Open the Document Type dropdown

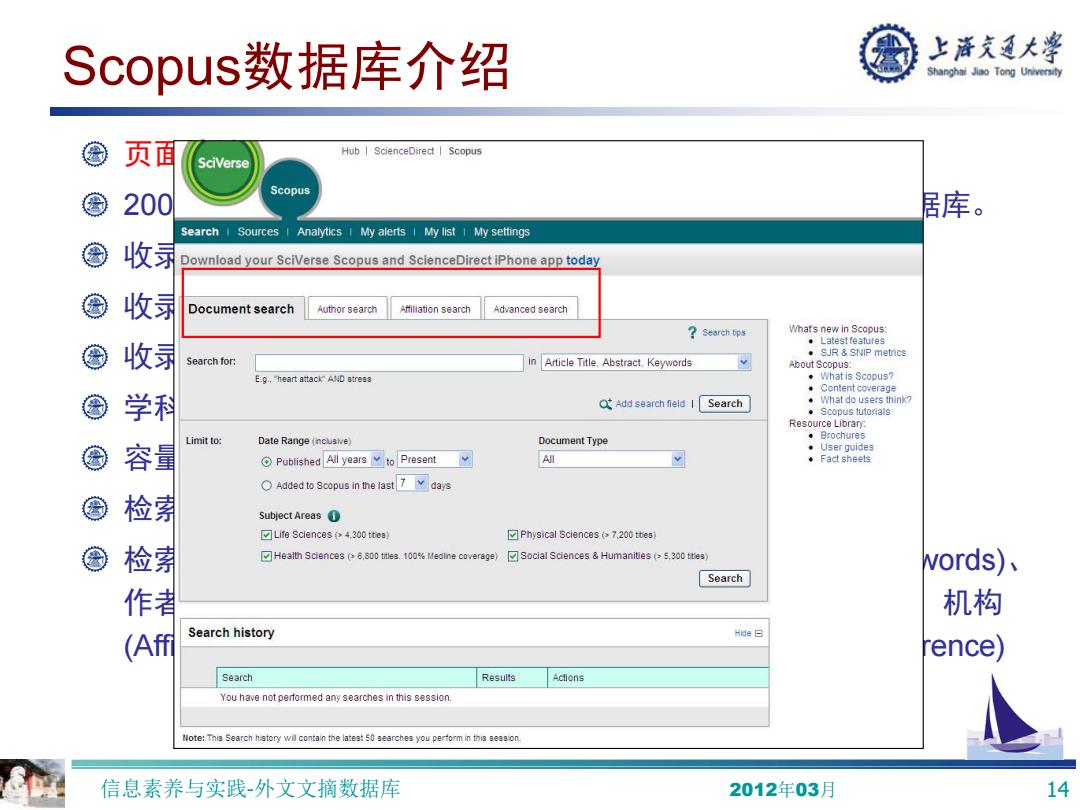tap(612, 459)
